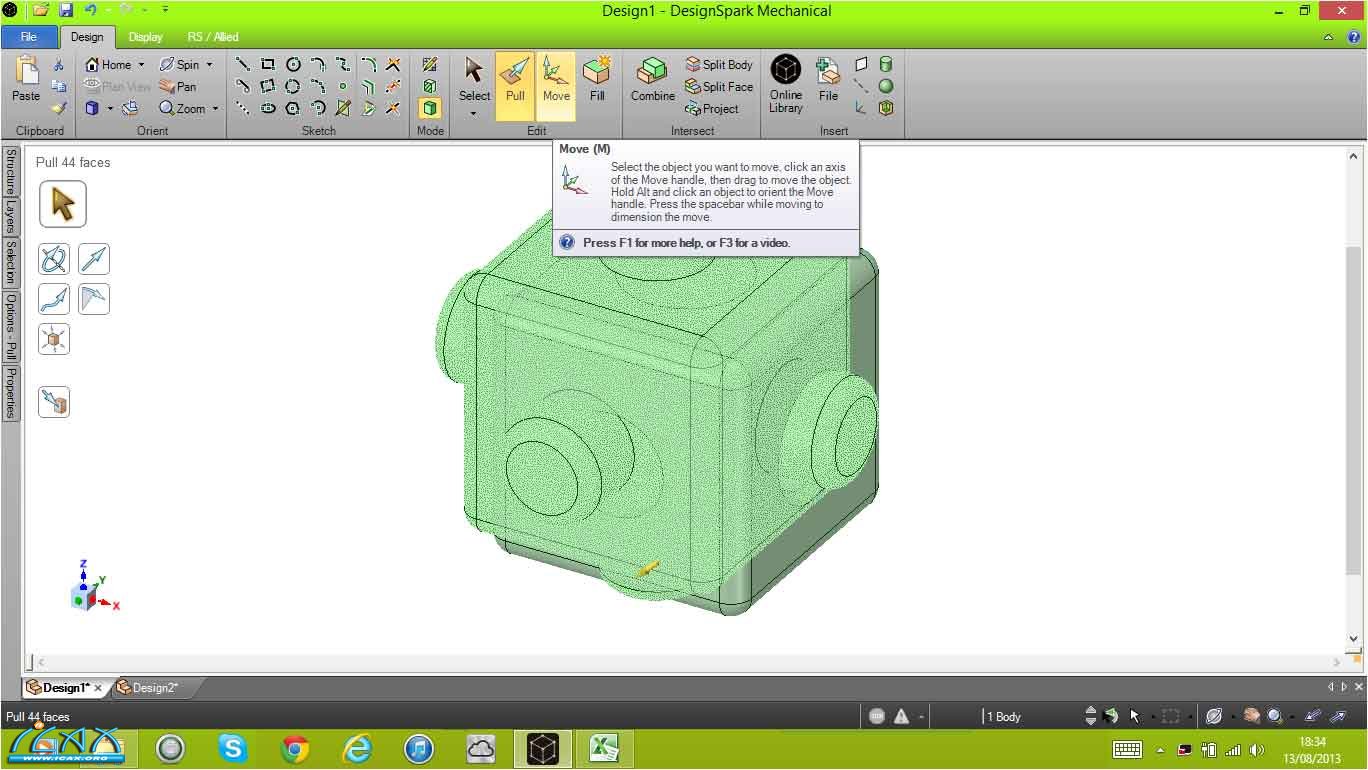Open the Zoom dropdown arrow
Viewport: 1368px width, 770px height.
point(215,109)
